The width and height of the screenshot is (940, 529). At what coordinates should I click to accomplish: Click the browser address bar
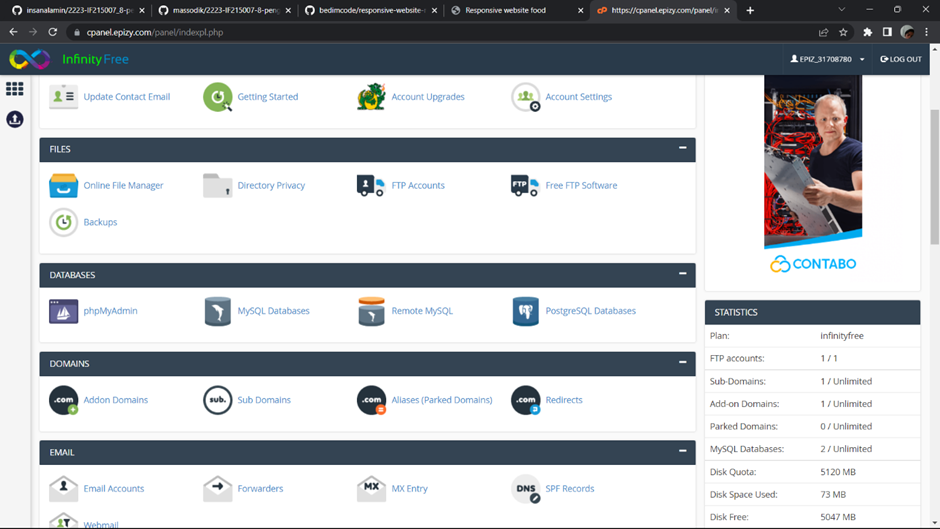coord(444,32)
